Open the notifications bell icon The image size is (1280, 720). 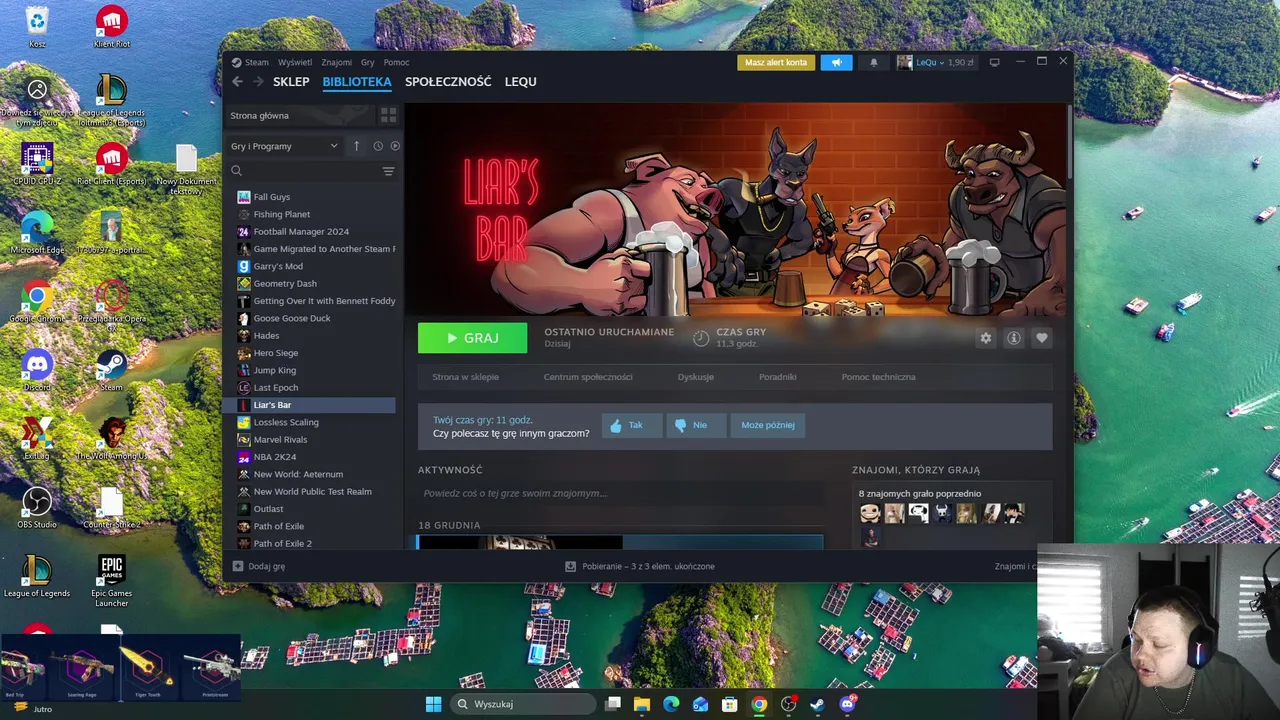[x=873, y=62]
